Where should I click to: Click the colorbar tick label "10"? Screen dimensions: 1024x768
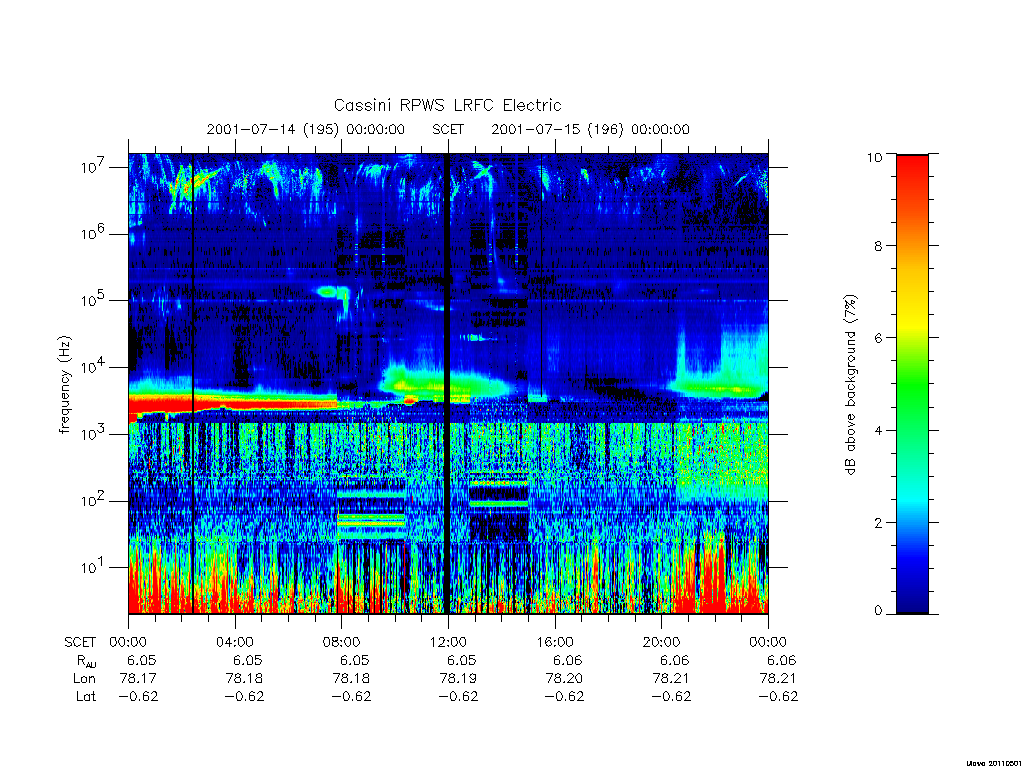874,157
